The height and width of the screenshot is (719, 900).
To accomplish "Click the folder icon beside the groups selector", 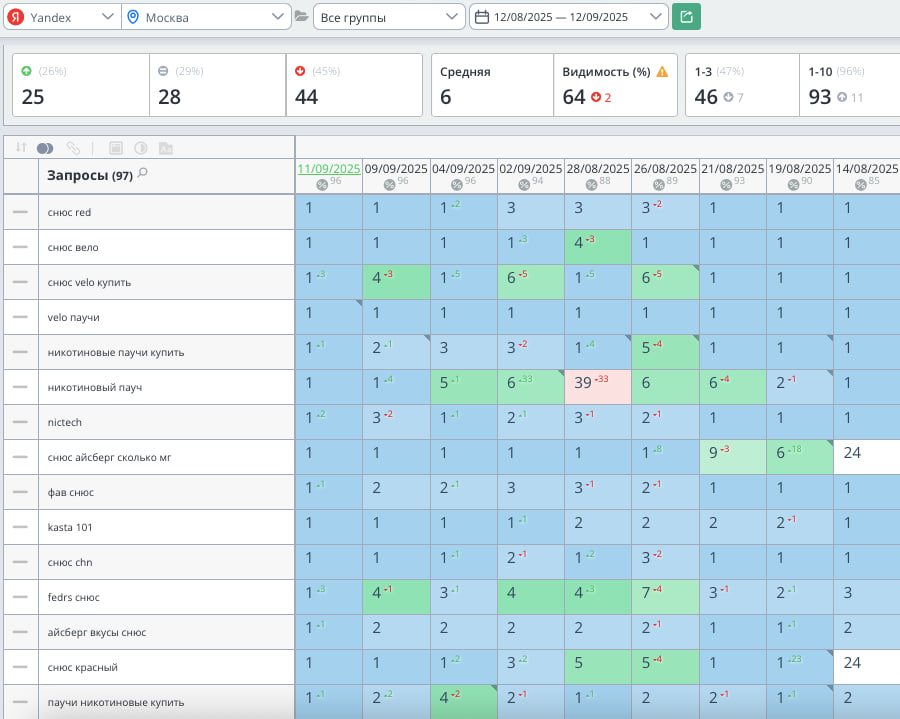I will click(301, 17).
